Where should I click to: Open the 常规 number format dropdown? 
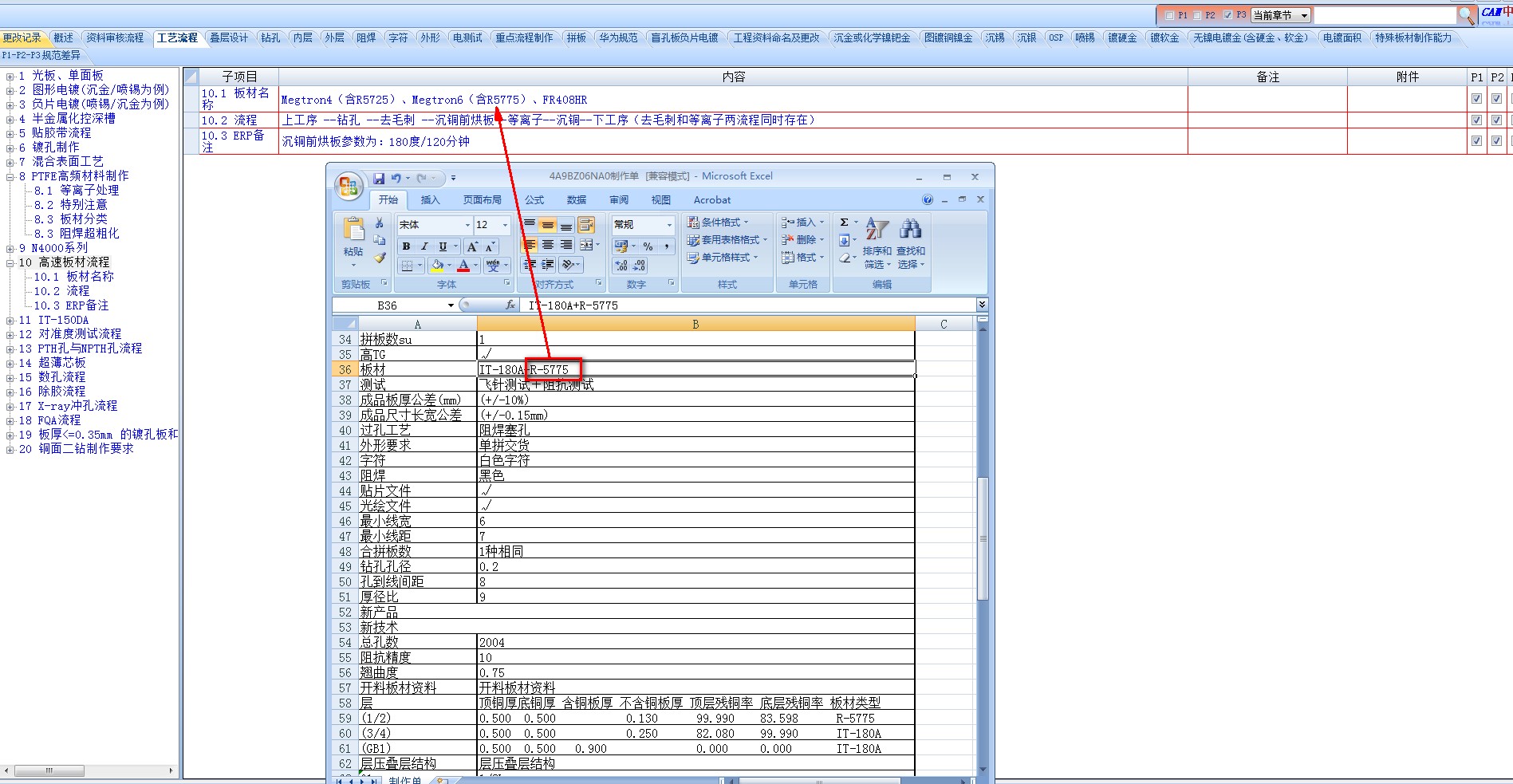(x=669, y=225)
